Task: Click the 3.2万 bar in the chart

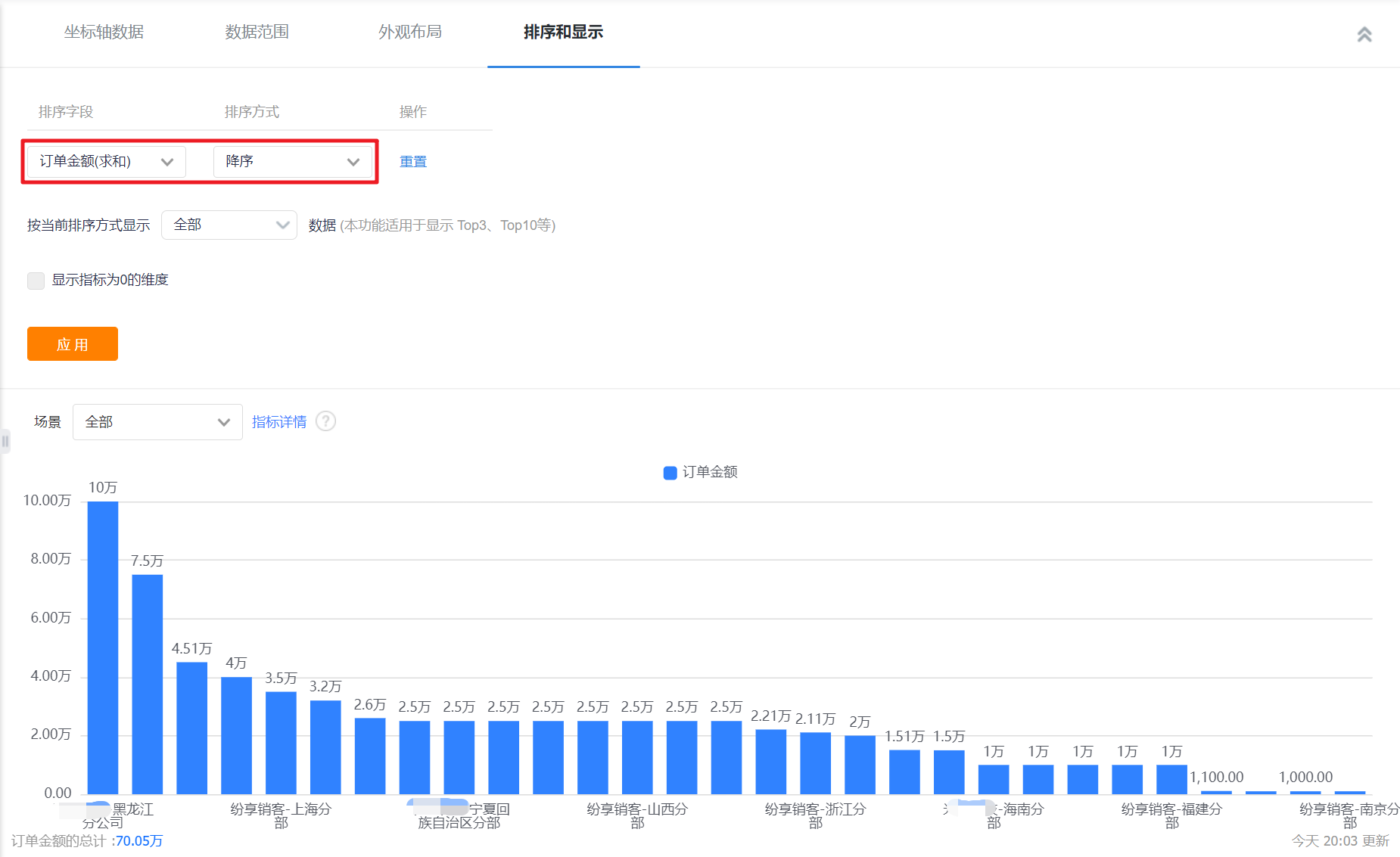Action: (325, 747)
